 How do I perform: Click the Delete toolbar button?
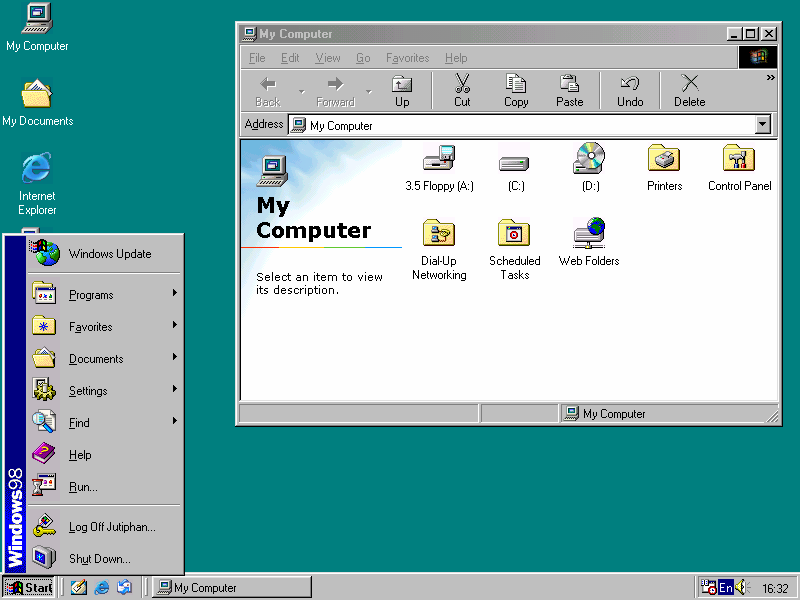690,91
